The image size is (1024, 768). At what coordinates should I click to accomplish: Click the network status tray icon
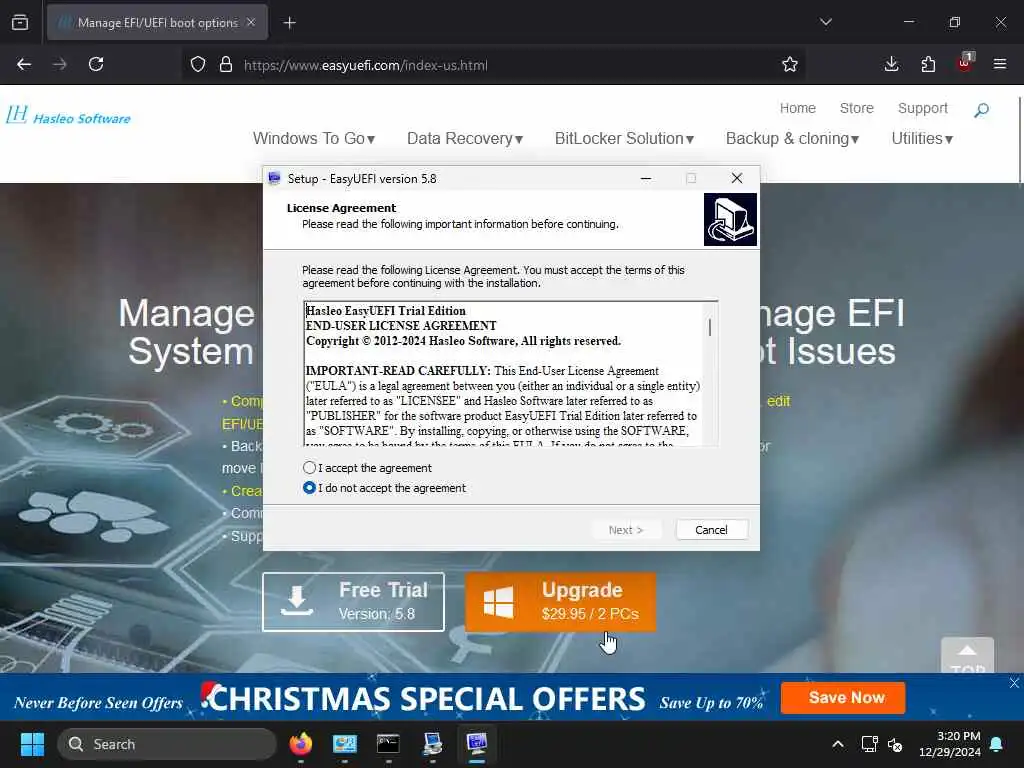click(869, 744)
